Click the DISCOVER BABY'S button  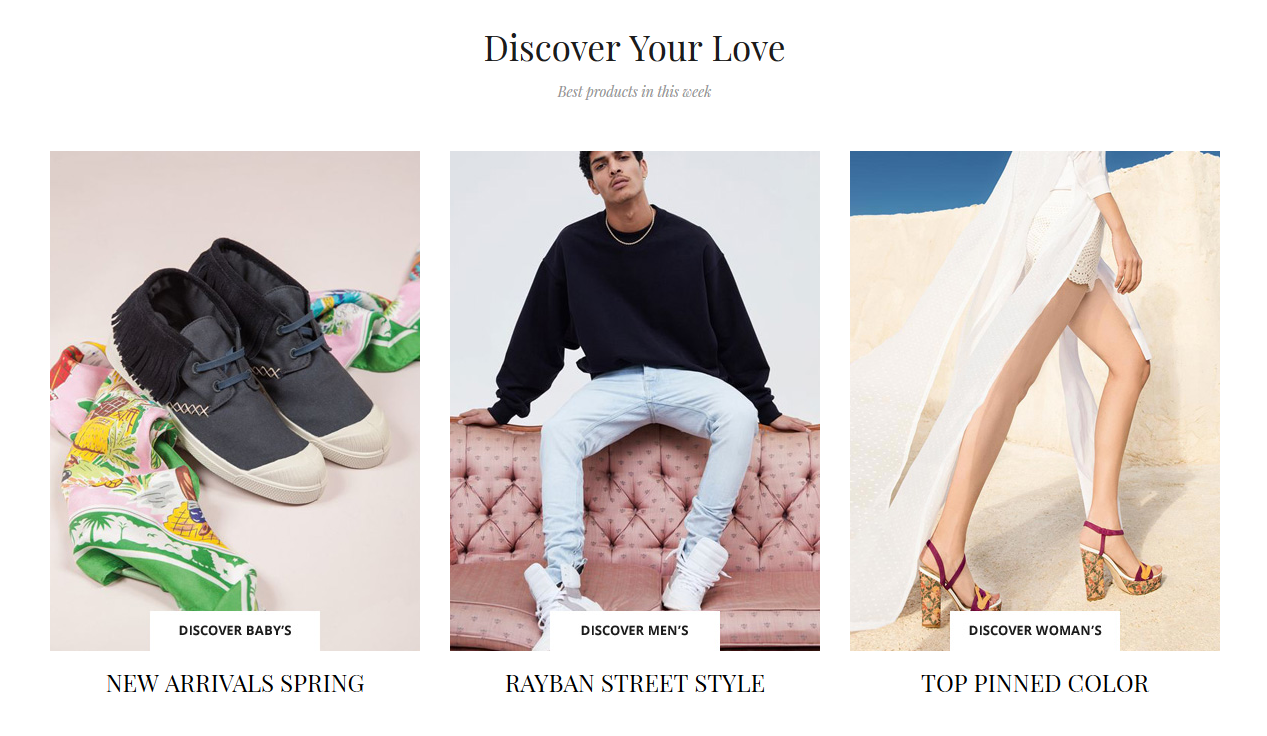tap(235, 631)
